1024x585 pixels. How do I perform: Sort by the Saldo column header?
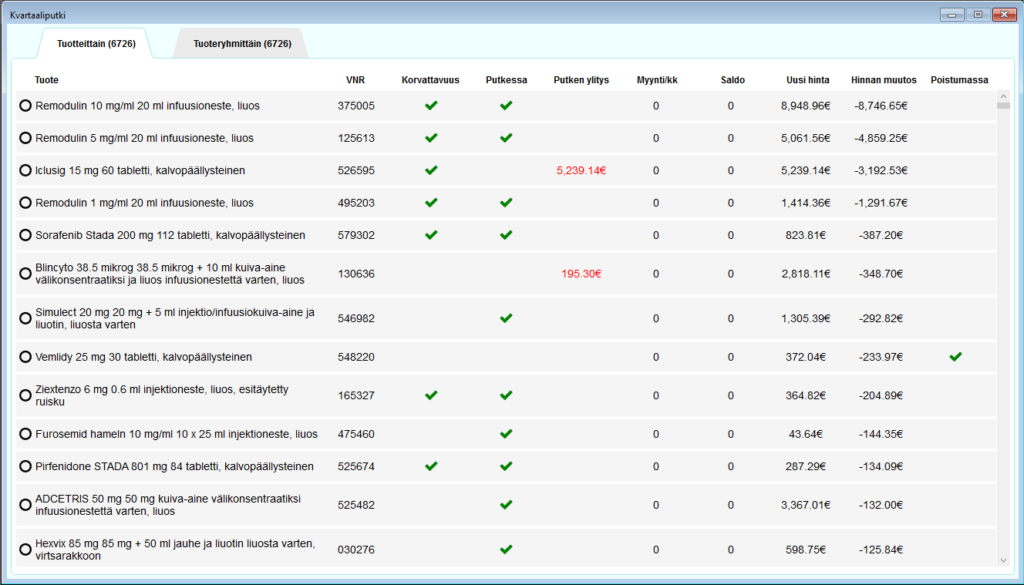coord(733,80)
